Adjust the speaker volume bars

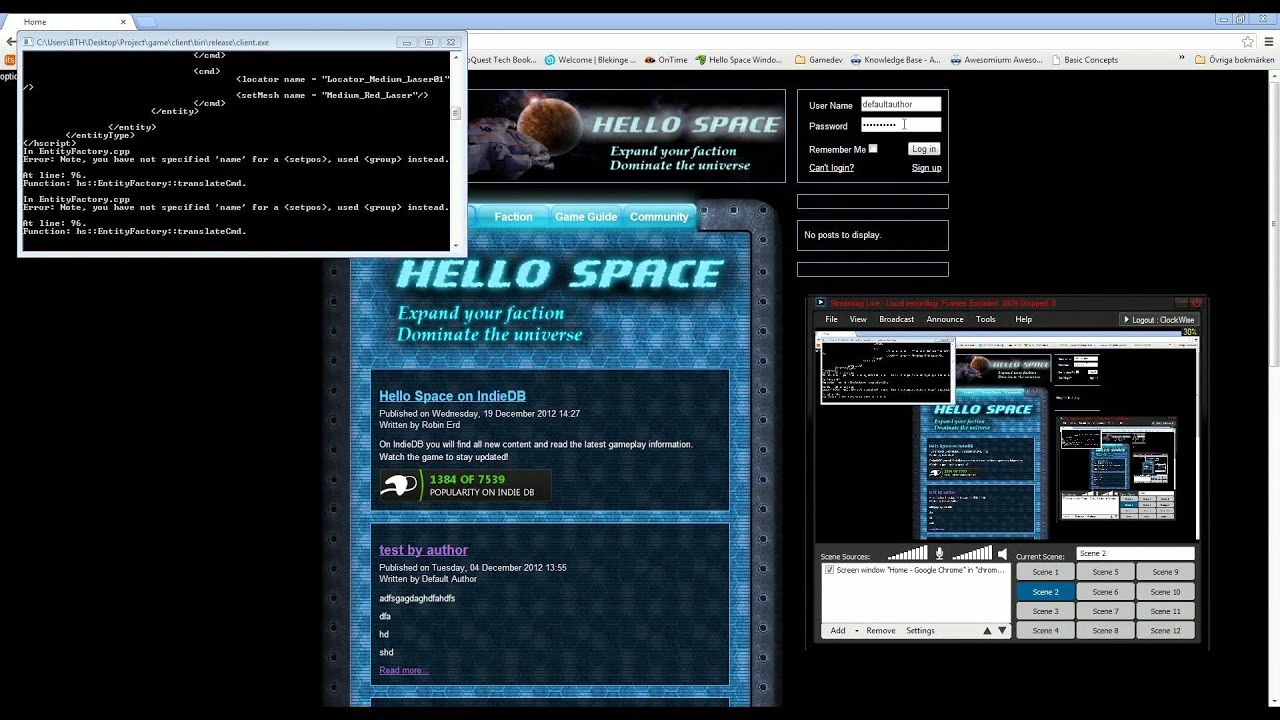[971, 554]
